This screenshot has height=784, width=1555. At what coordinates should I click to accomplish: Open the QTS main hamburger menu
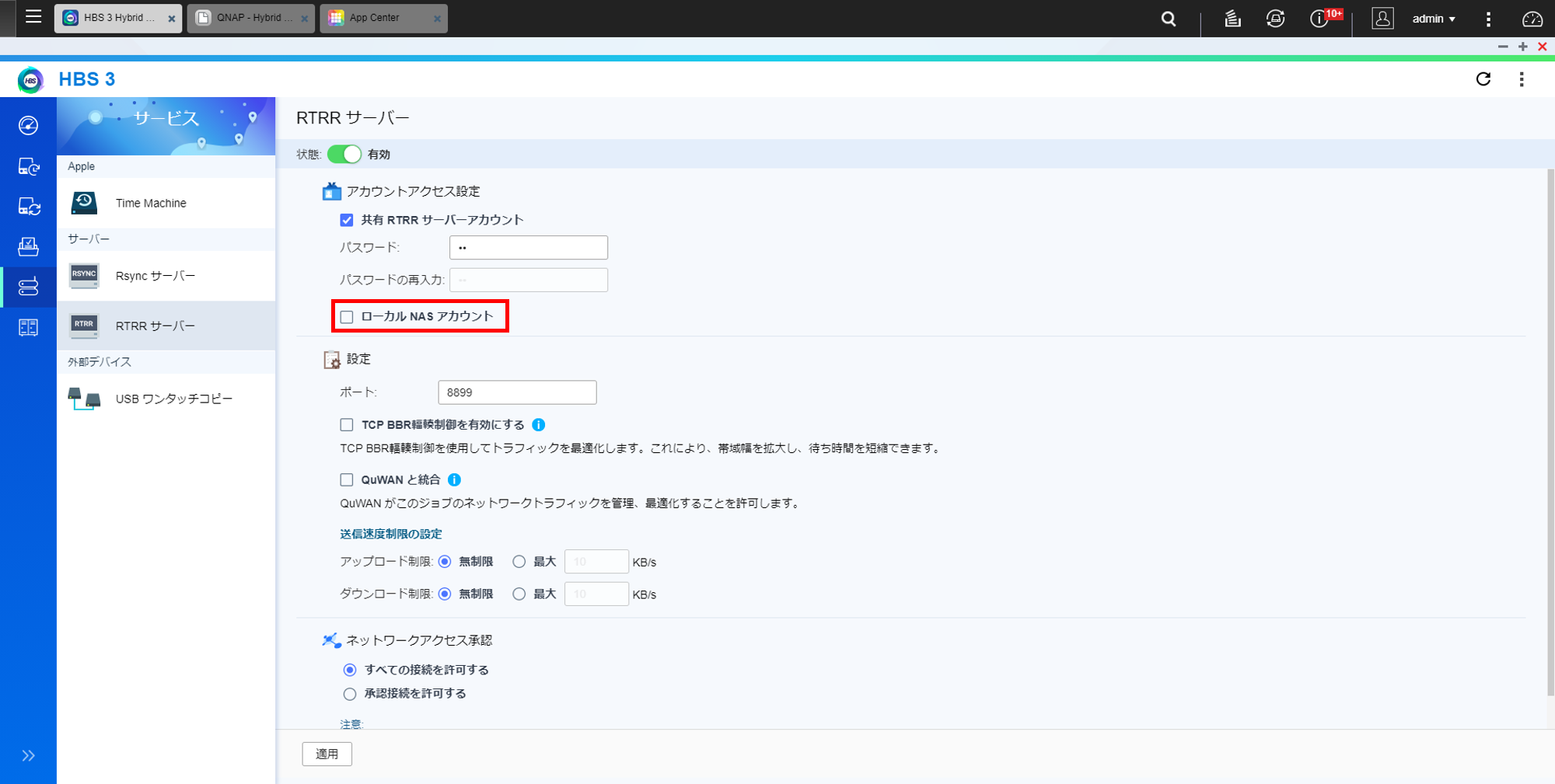click(33, 16)
